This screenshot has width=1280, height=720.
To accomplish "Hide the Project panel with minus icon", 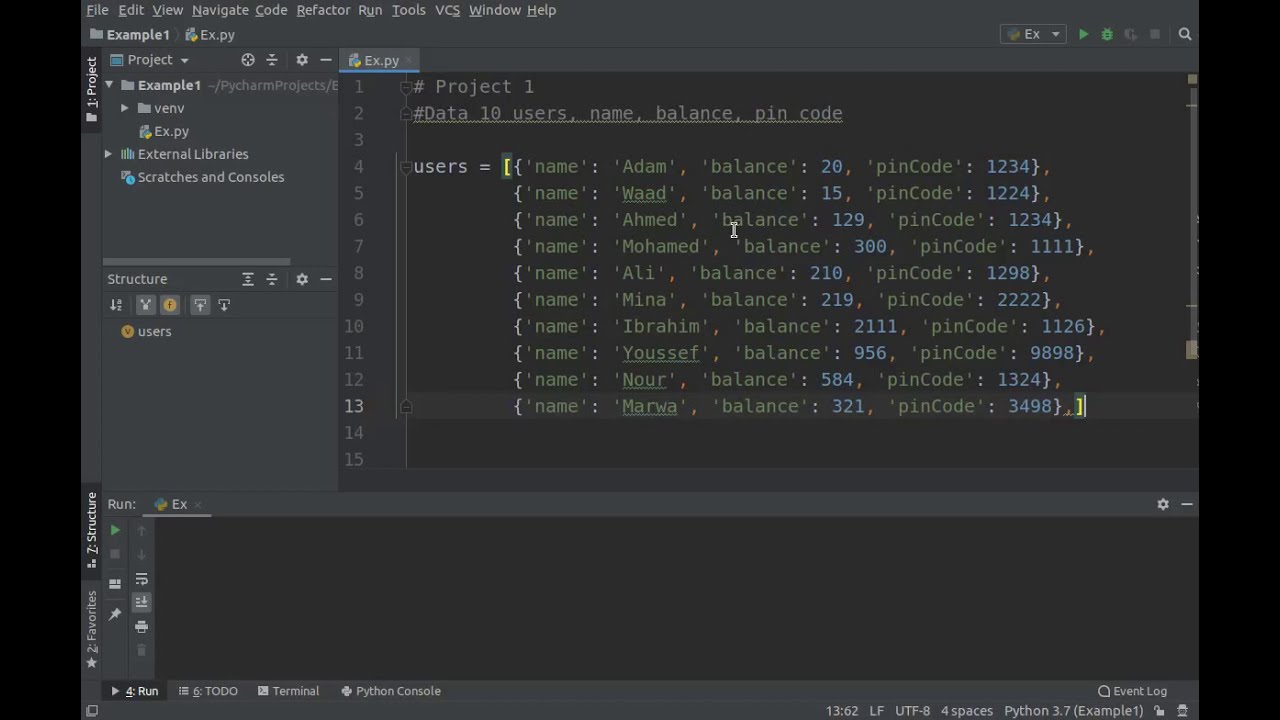I will click(325, 60).
